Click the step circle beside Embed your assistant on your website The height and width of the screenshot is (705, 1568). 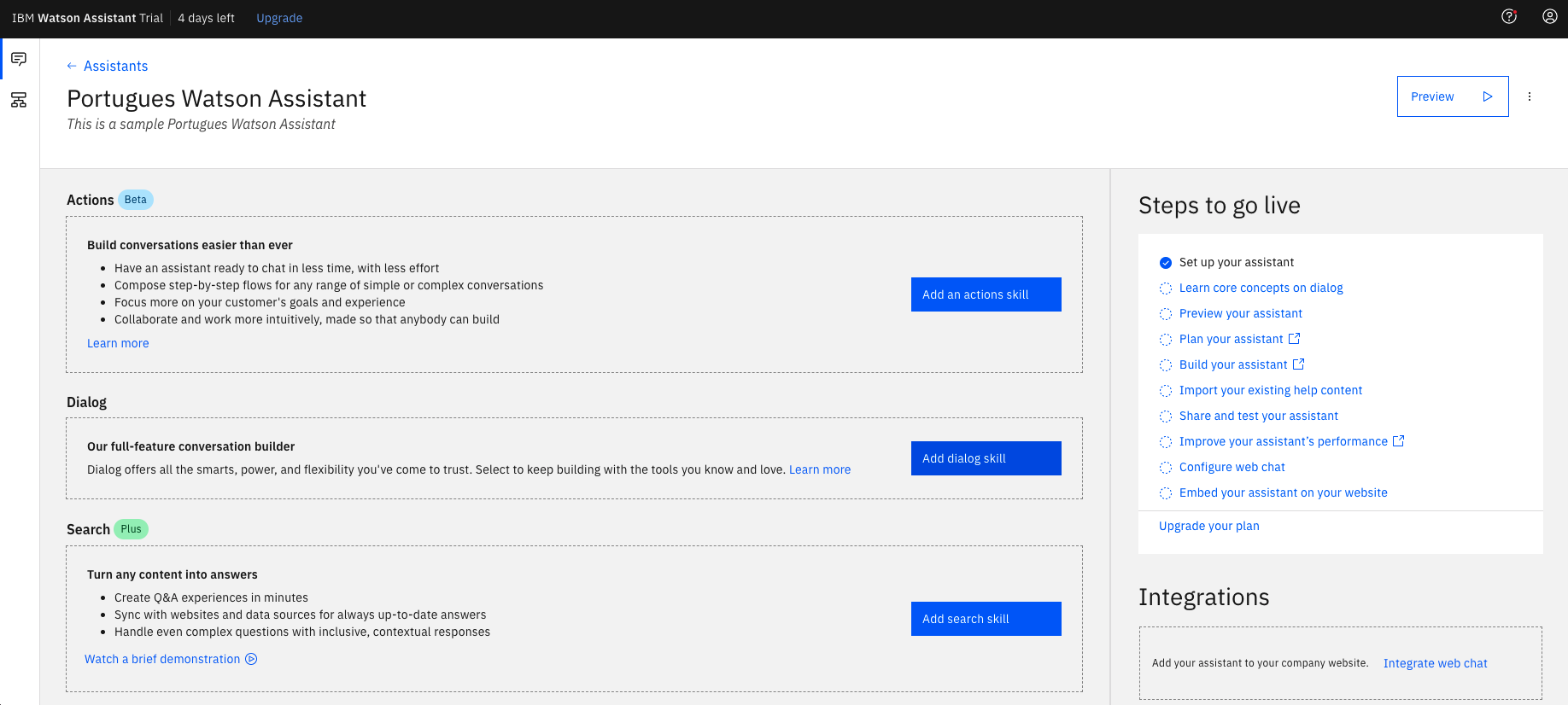(x=1166, y=493)
